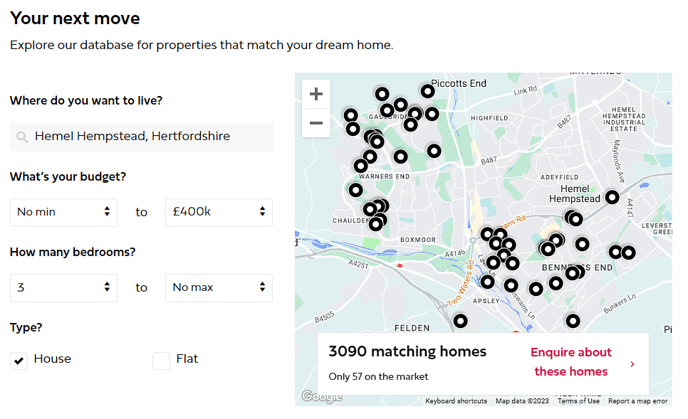Tick the Flat type checkbox

[x=161, y=360]
